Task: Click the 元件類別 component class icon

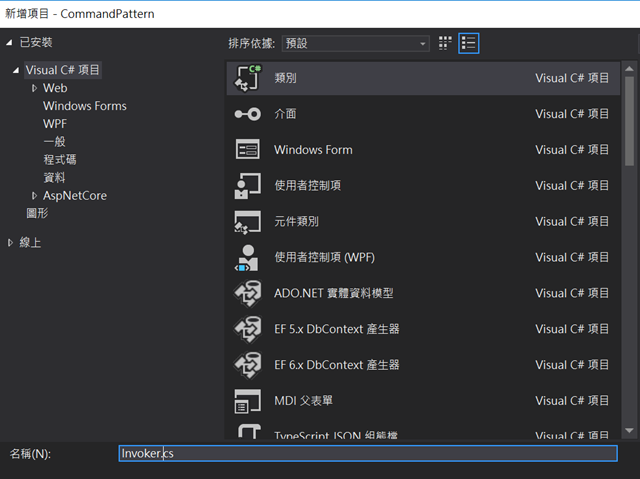Action: pos(247,222)
